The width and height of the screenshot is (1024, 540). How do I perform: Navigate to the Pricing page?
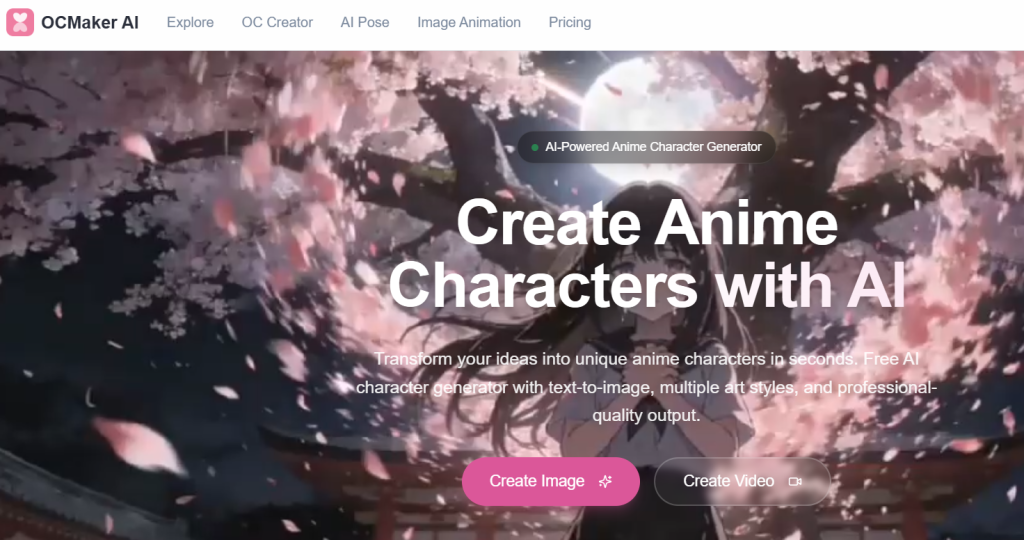pyautogui.click(x=570, y=22)
